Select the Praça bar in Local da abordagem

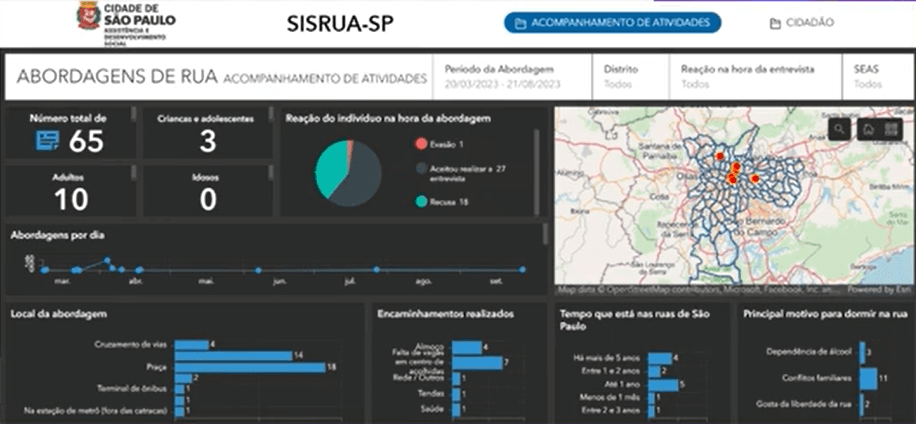pyautogui.click(x=250, y=367)
